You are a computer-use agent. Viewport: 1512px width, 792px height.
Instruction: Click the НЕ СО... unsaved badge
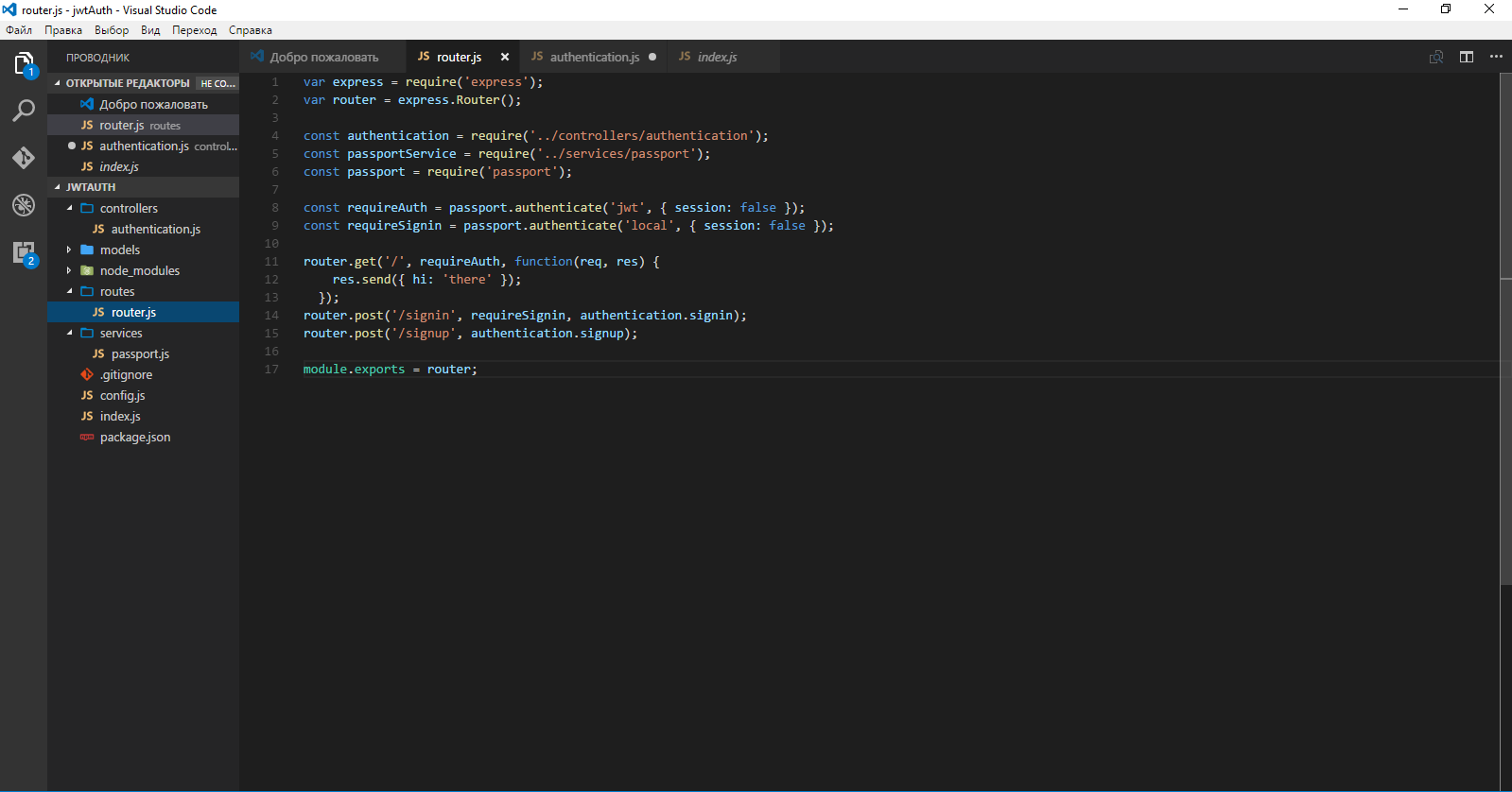click(x=217, y=83)
